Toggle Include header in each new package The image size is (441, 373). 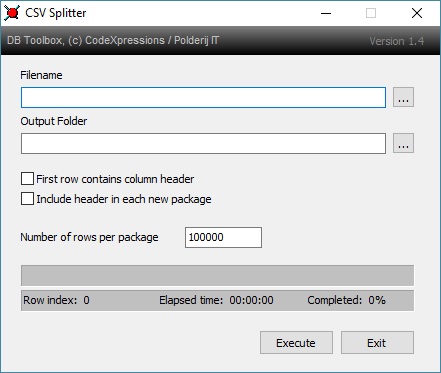tap(27, 199)
